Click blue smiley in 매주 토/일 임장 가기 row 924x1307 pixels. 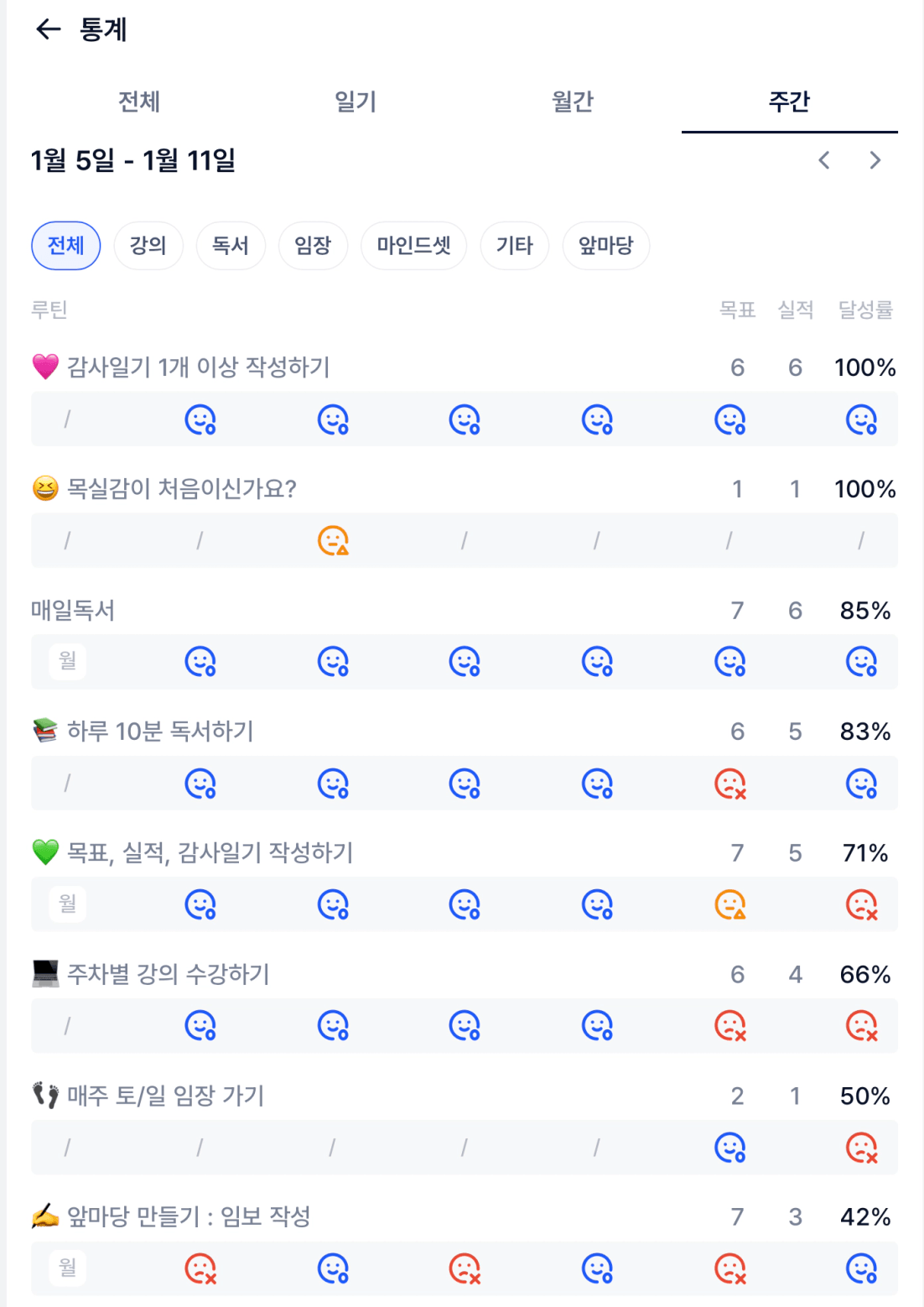tap(729, 1147)
